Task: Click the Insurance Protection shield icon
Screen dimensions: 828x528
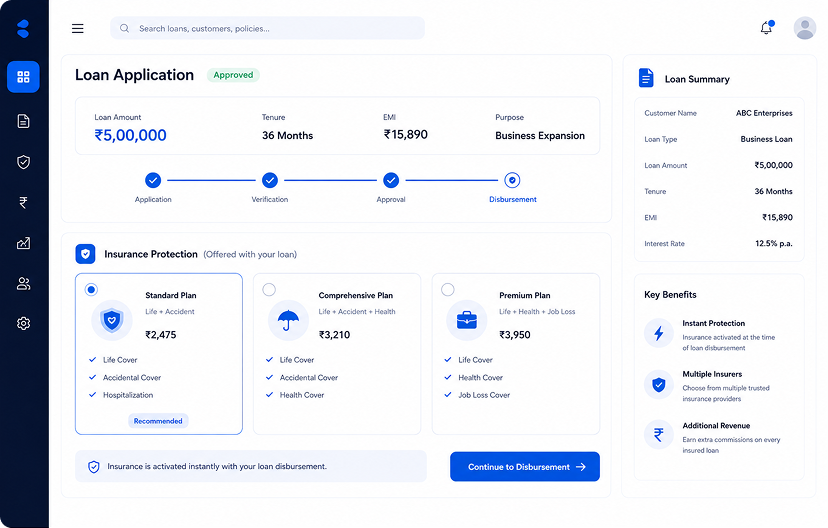Action: [x=86, y=254]
